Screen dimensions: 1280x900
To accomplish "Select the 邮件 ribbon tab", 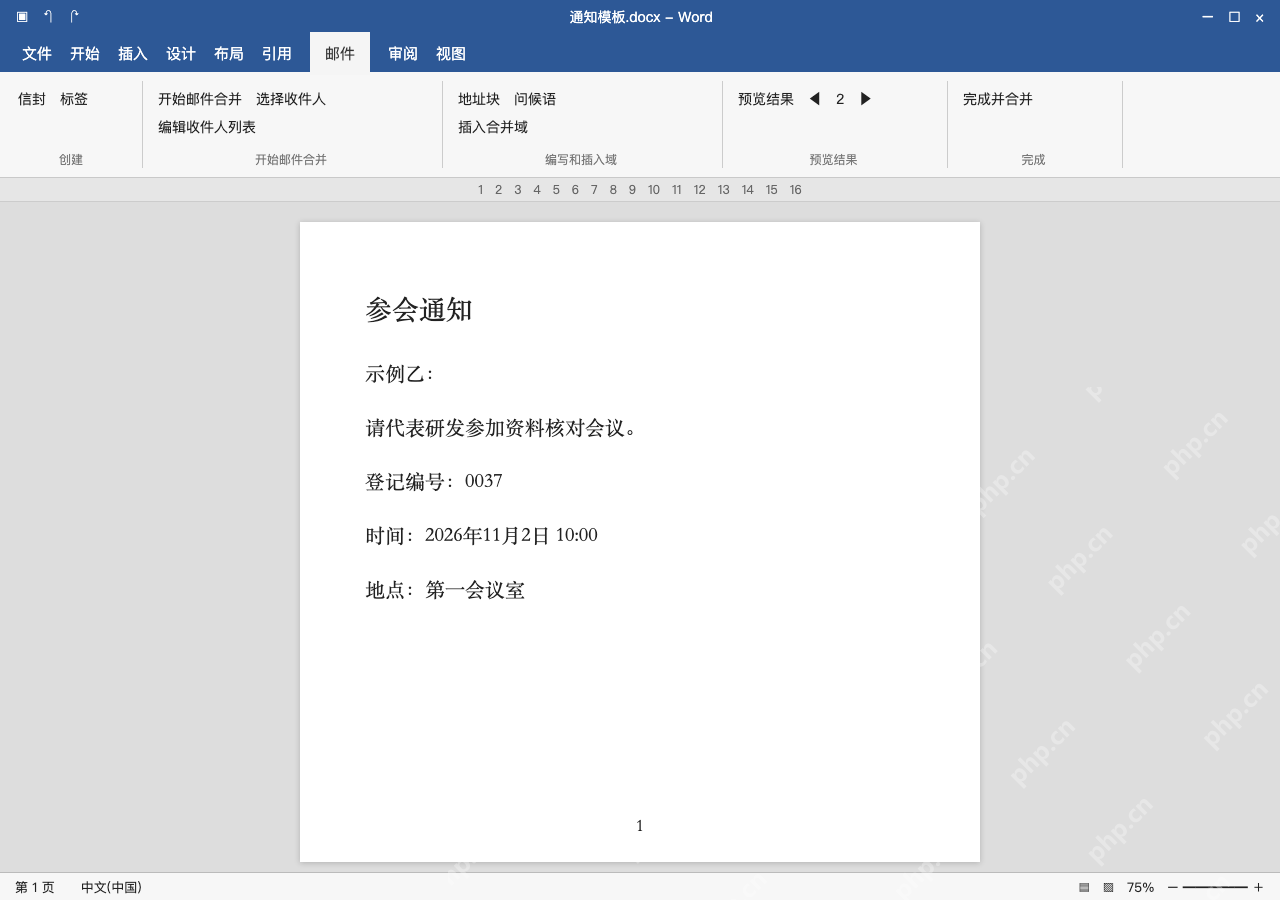I will tap(340, 53).
